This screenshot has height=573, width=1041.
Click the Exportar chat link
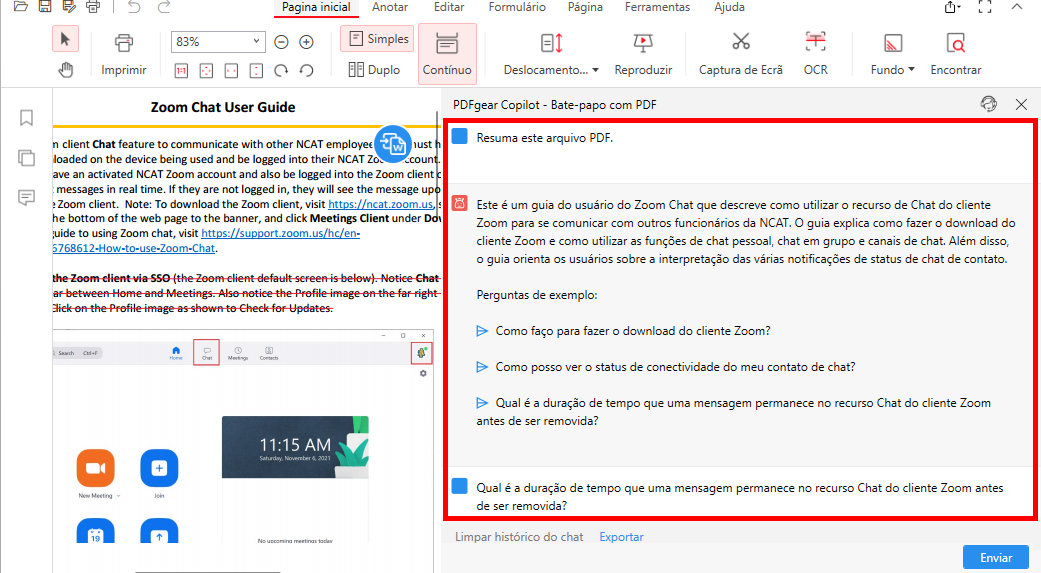(x=621, y=536)
